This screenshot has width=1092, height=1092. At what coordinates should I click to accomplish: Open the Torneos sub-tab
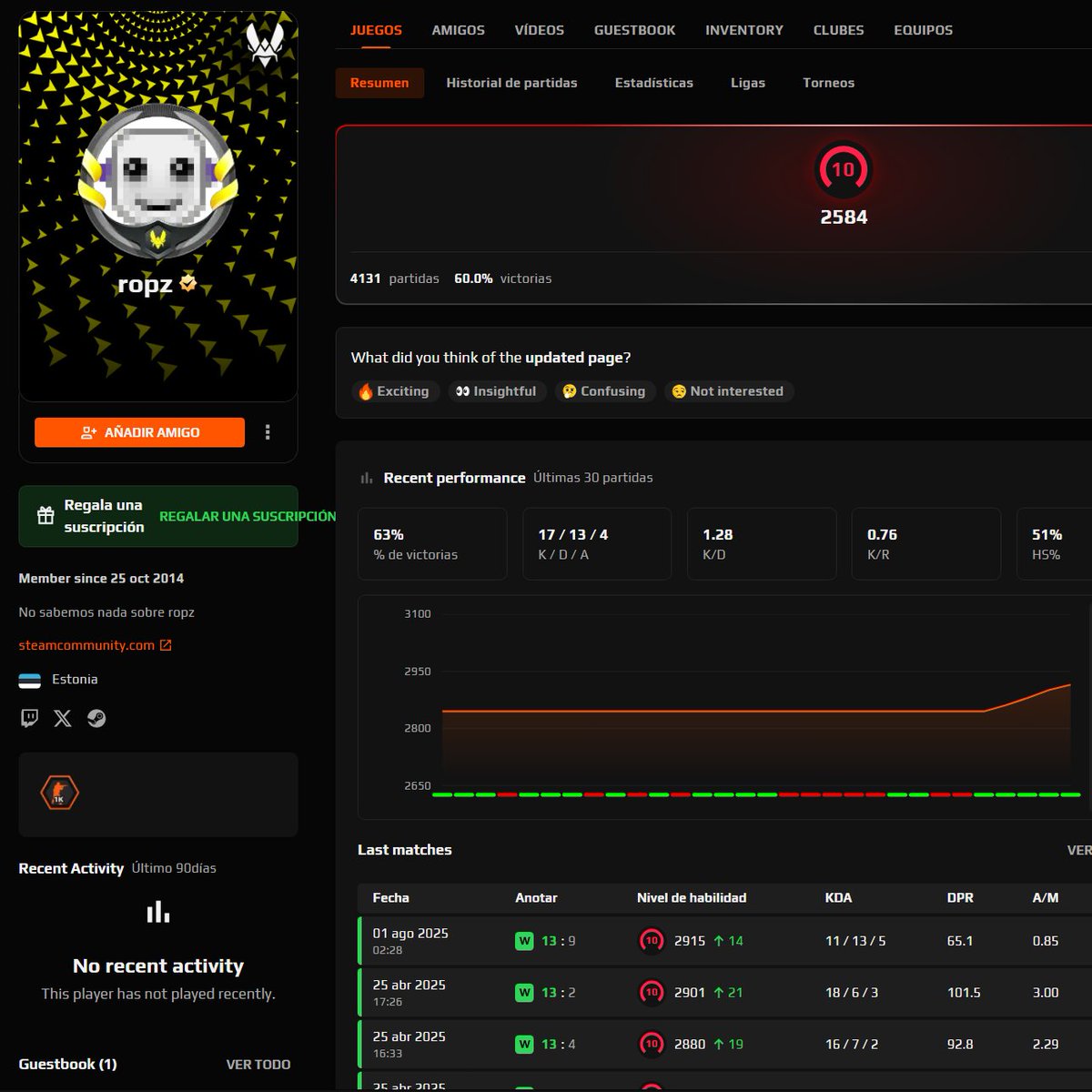[x=829, y=83]
